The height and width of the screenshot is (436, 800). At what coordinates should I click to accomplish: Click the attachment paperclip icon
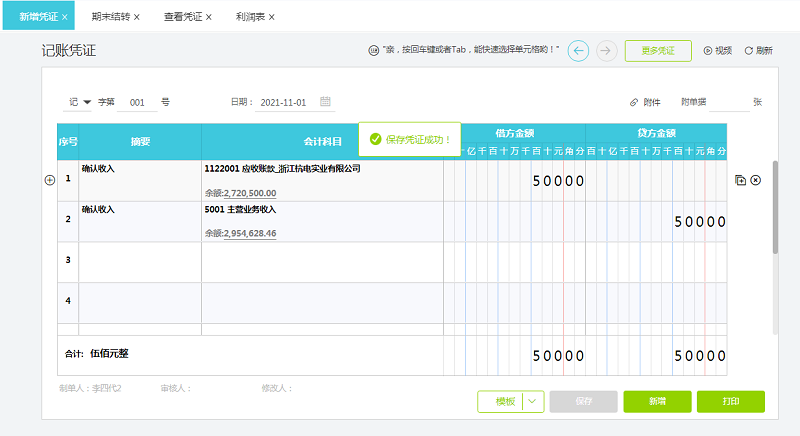pyautogui.click(x=634, y=102)
